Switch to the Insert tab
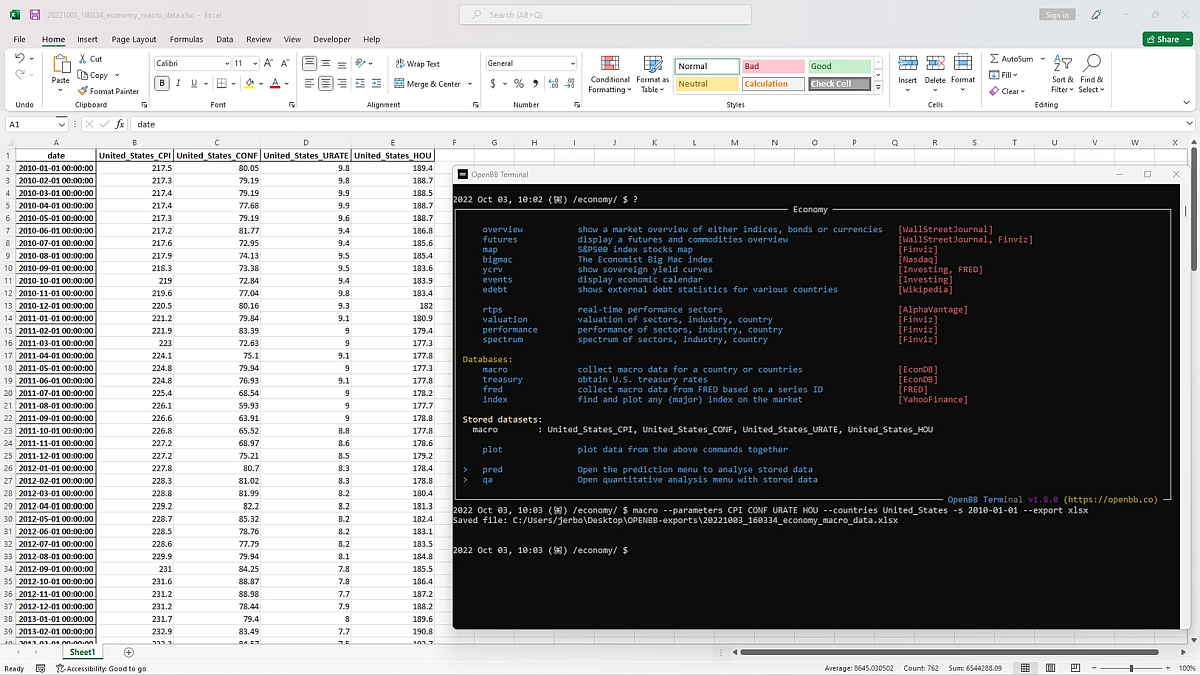 point(87,39)
